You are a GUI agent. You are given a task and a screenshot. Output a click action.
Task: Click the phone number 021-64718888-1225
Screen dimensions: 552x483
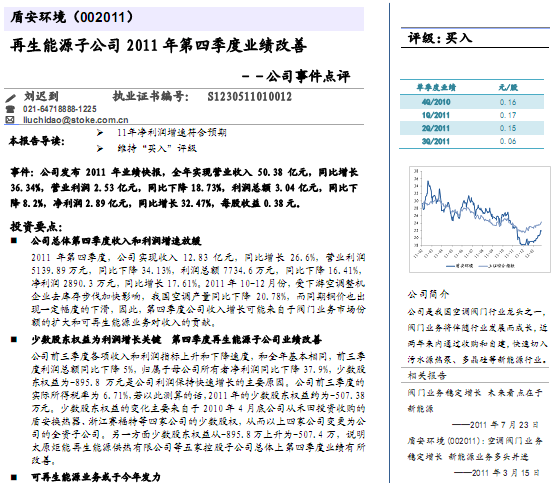point(60,109)
